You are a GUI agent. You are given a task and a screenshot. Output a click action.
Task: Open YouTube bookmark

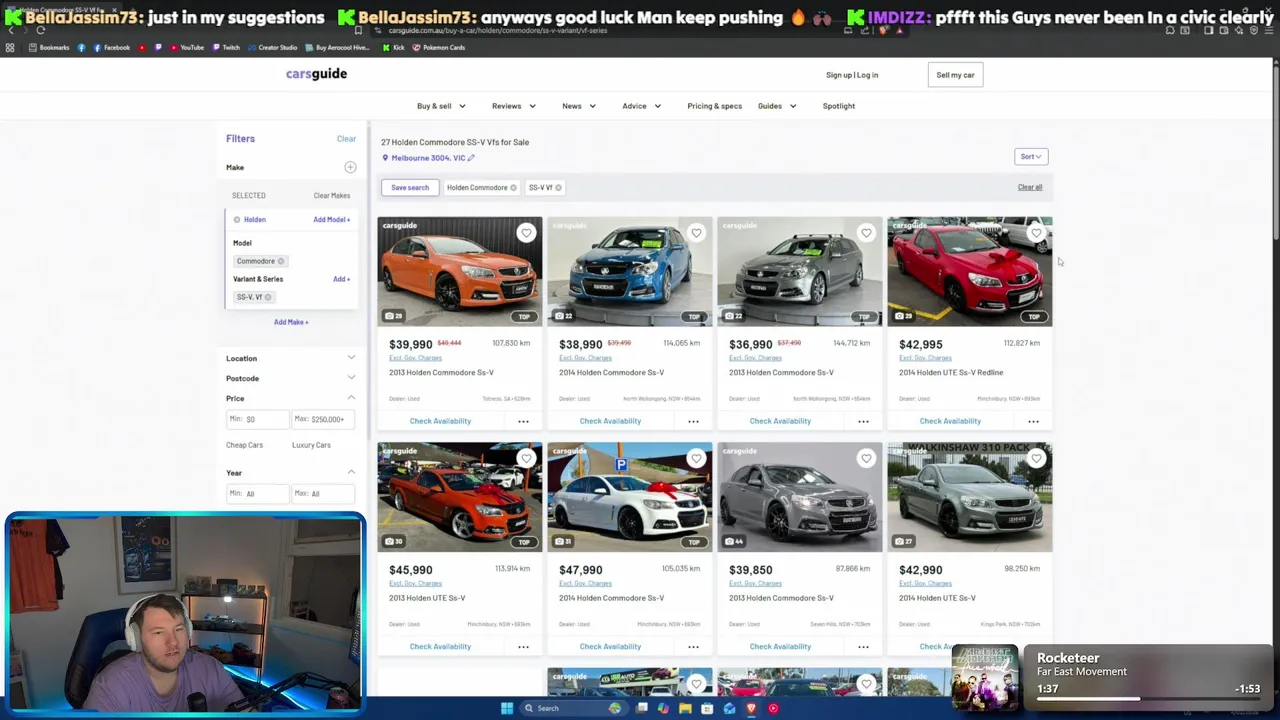tap(187, 47)
